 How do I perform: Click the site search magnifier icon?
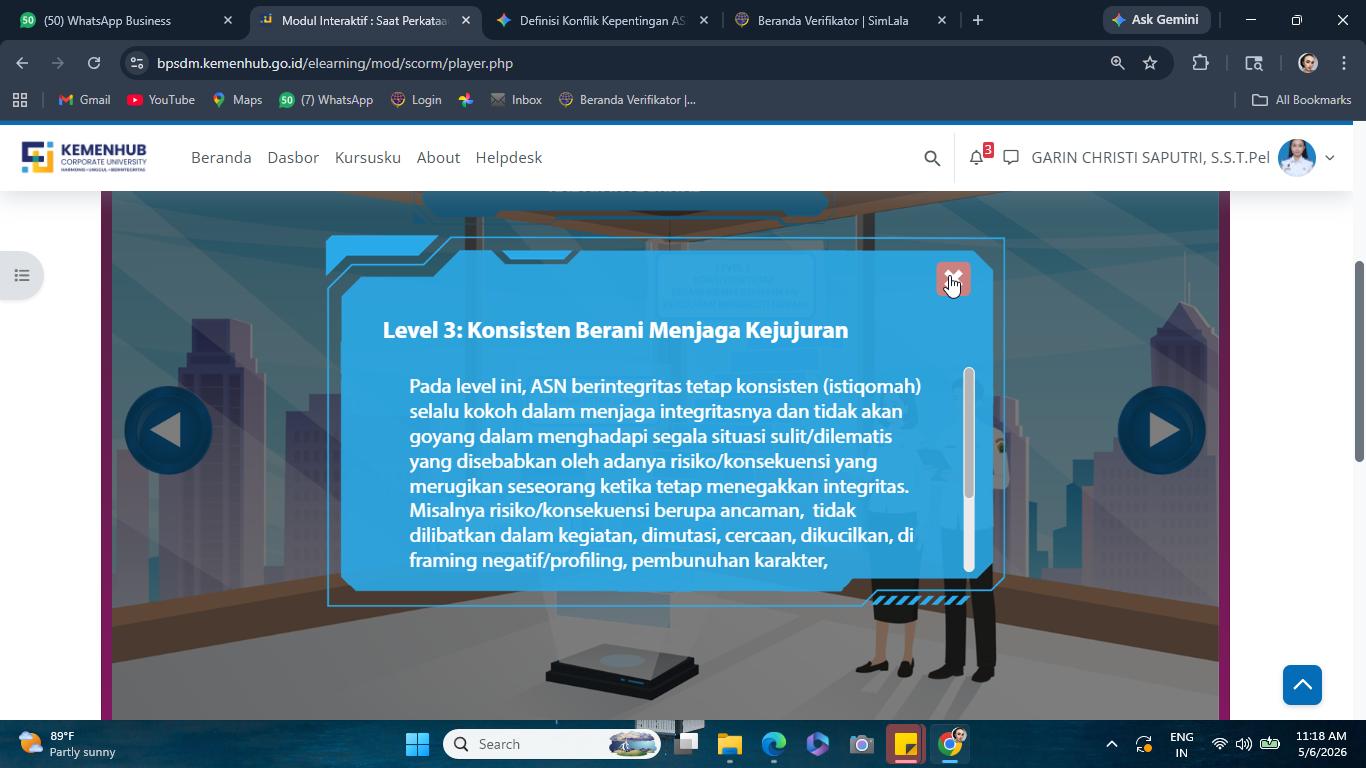(932, 158)
